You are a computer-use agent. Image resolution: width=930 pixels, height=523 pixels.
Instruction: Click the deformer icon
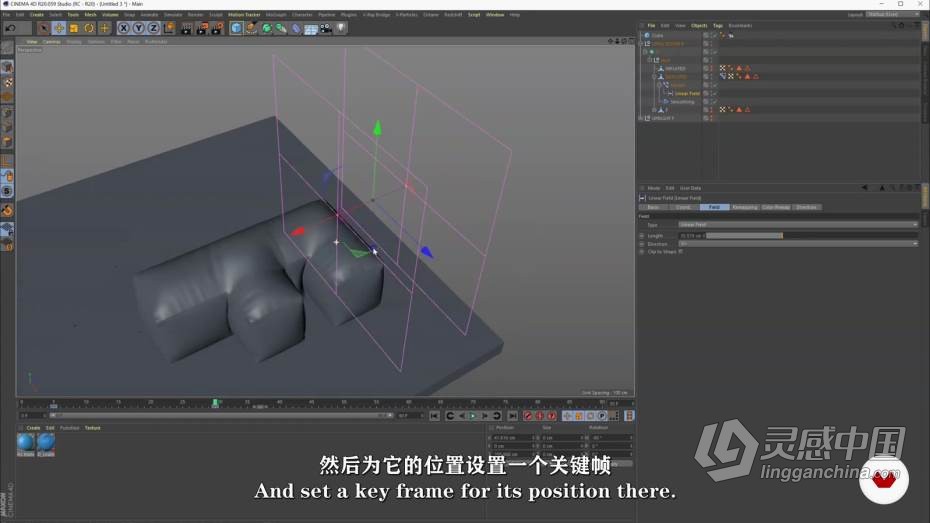(296, 28)
